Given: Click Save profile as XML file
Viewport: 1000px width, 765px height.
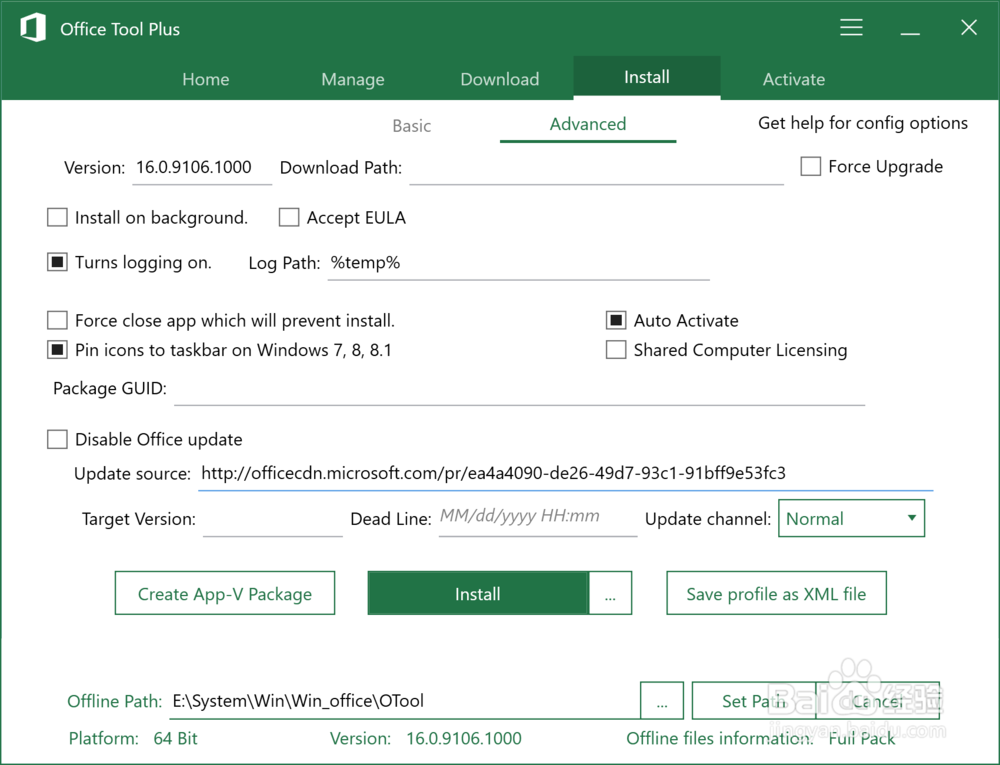Looking at the screenshot, I should (x=776, y=594).
